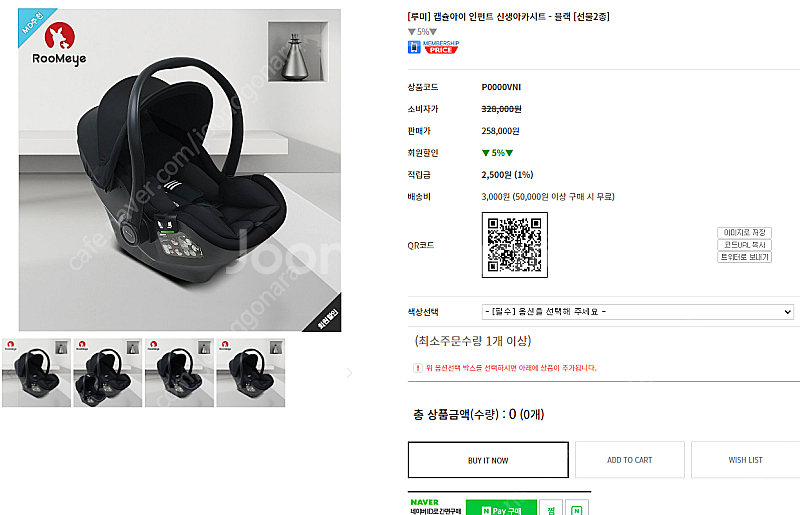Click the 트위터로 보내기 button
The width and height of the screenshot is (800, 515).
[744, 257]
